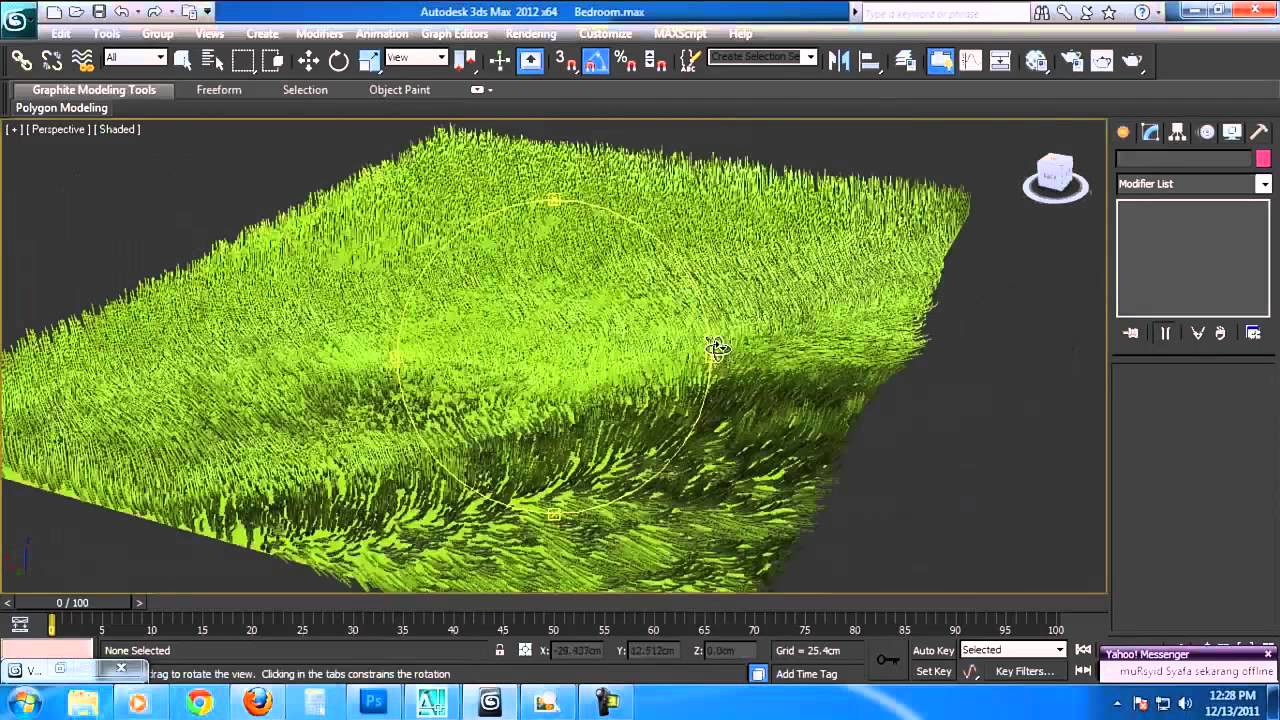Open the Manage Layers dialog
The height and width of the screenshot is (720, 1280).
click(x=906, y=61)
